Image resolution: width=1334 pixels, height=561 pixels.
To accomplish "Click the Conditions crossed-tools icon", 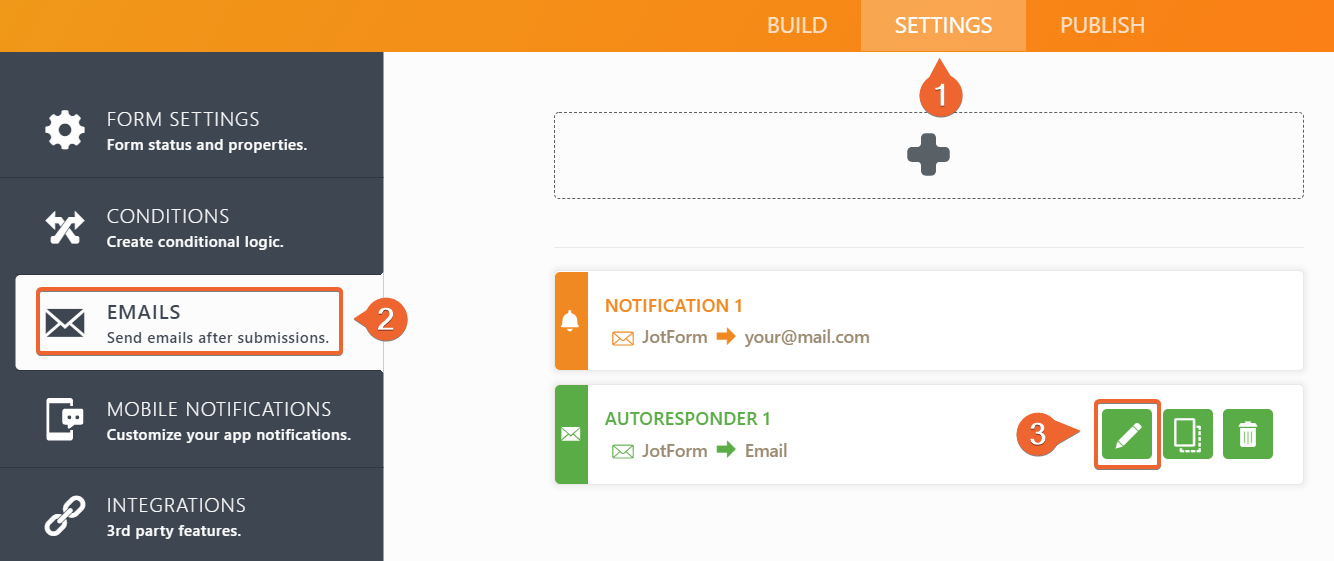I will [x=66, y=227].
